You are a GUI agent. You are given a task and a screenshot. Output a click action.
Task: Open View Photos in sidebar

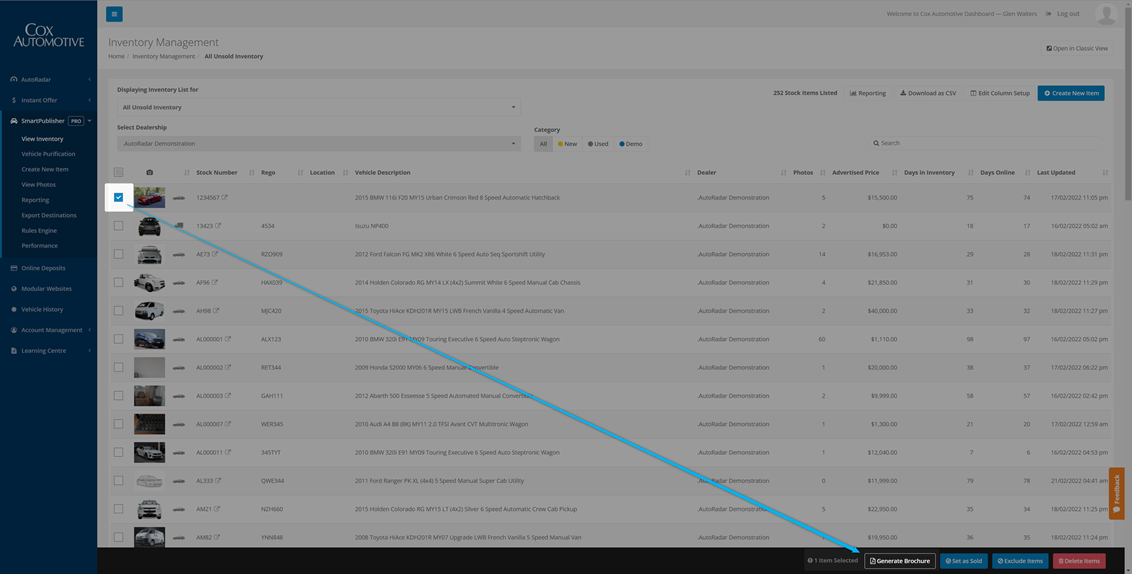(38, 185)
